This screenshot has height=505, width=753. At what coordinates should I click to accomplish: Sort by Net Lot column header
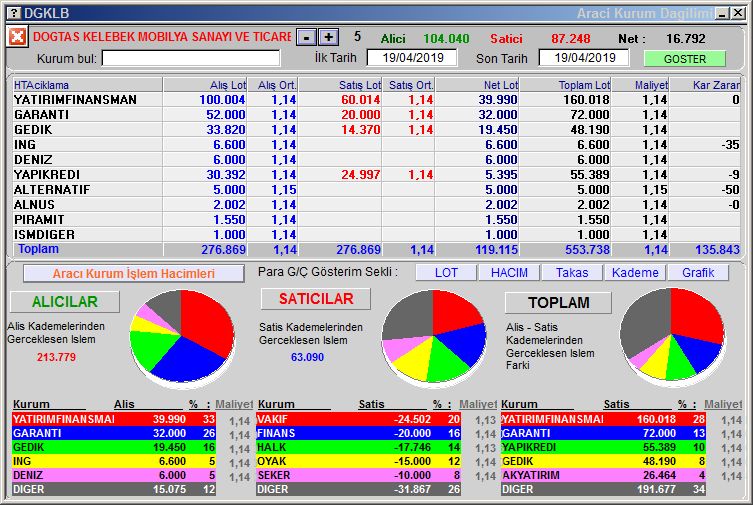477,85
